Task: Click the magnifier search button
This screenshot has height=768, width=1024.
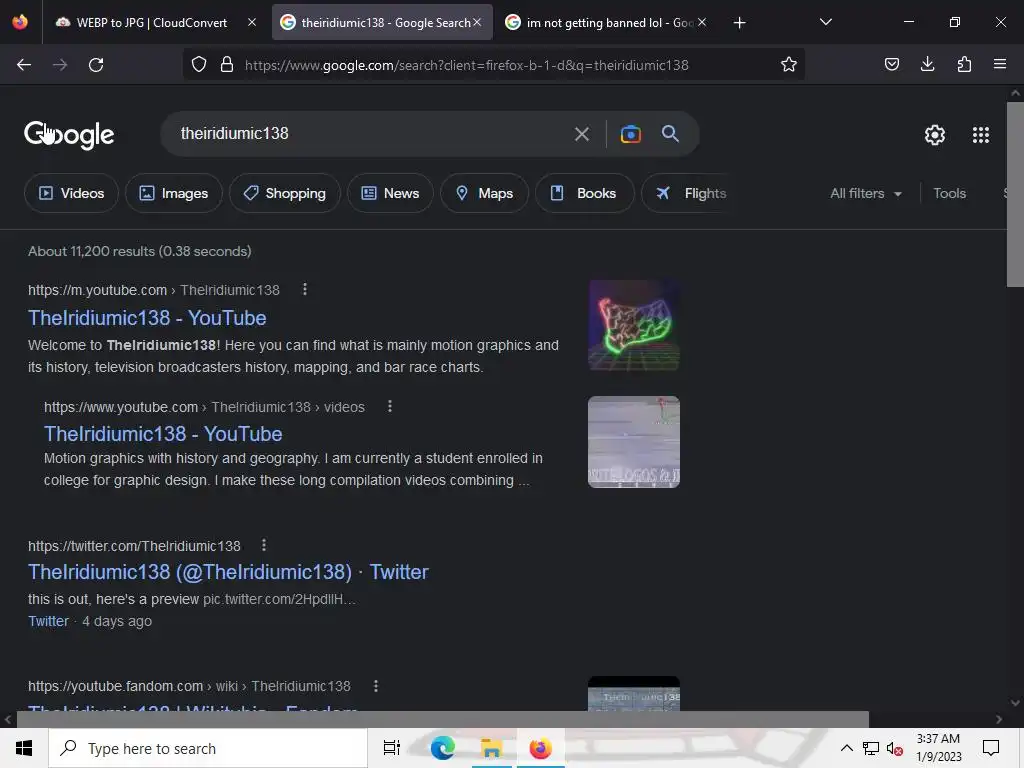Action: 670,134
